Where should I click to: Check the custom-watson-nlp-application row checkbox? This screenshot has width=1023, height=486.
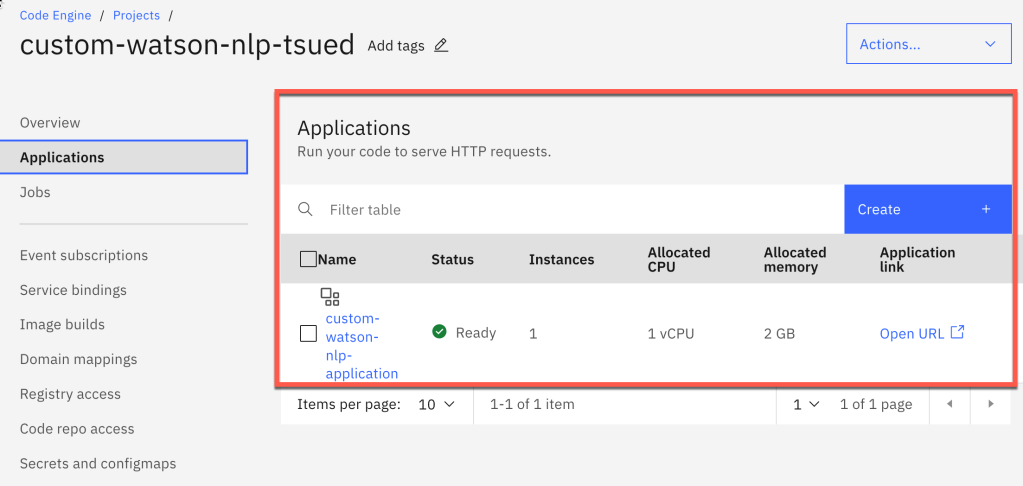pos(308,333)
